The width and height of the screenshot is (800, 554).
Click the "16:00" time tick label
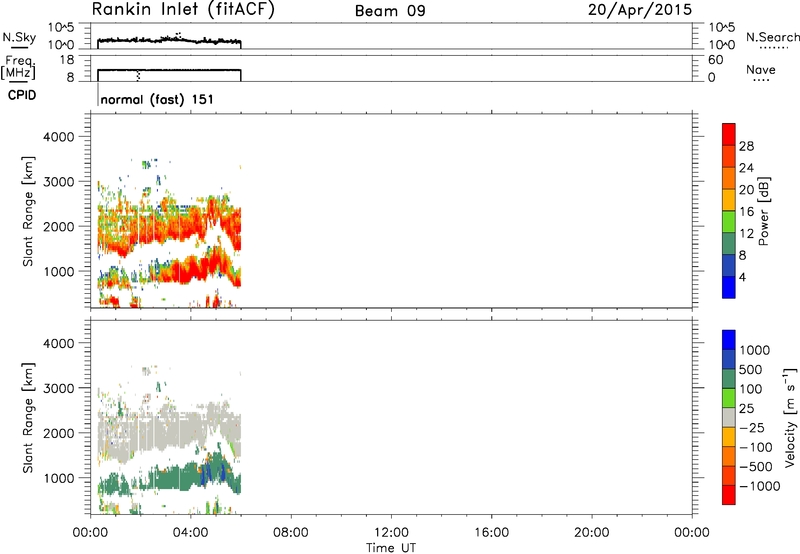[x=491, y=533]
